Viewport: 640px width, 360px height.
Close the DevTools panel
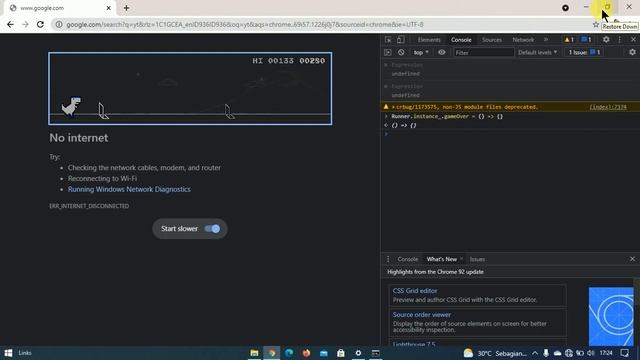(633, 40)
